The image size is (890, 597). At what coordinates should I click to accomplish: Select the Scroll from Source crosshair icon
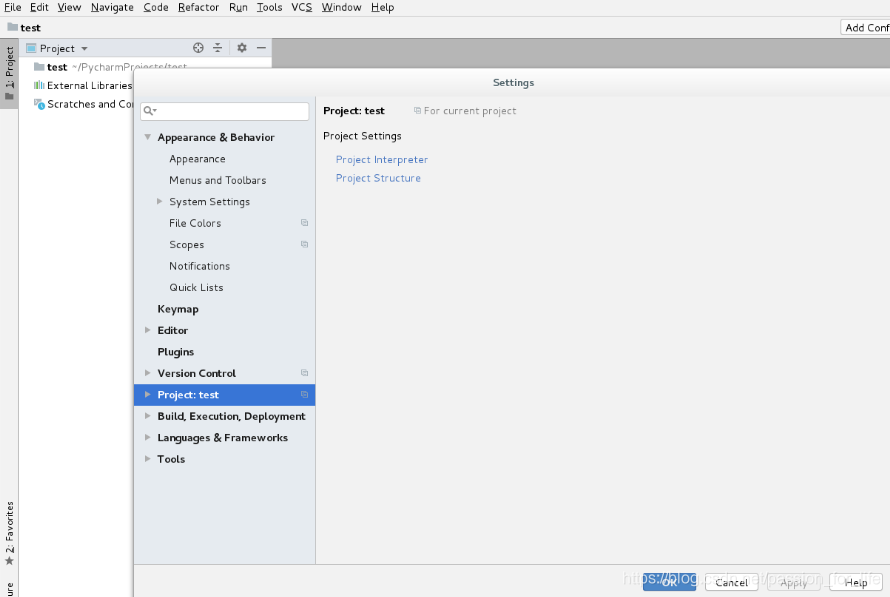[196, 47]
